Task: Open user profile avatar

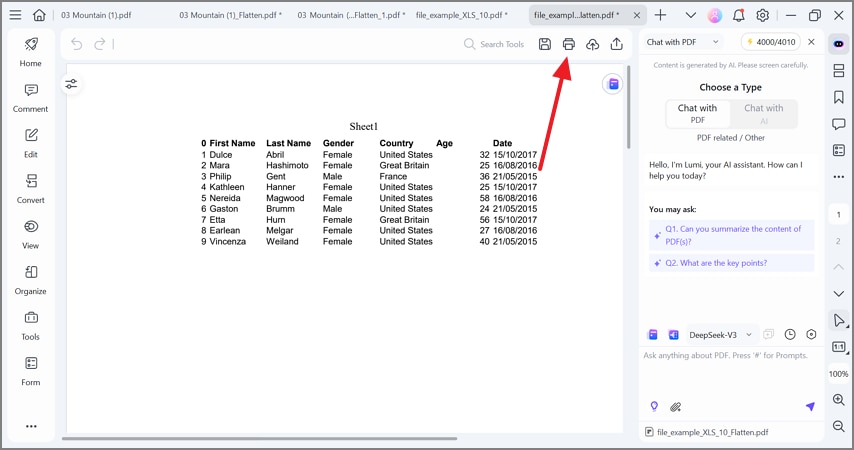Action: click(715, 15)
